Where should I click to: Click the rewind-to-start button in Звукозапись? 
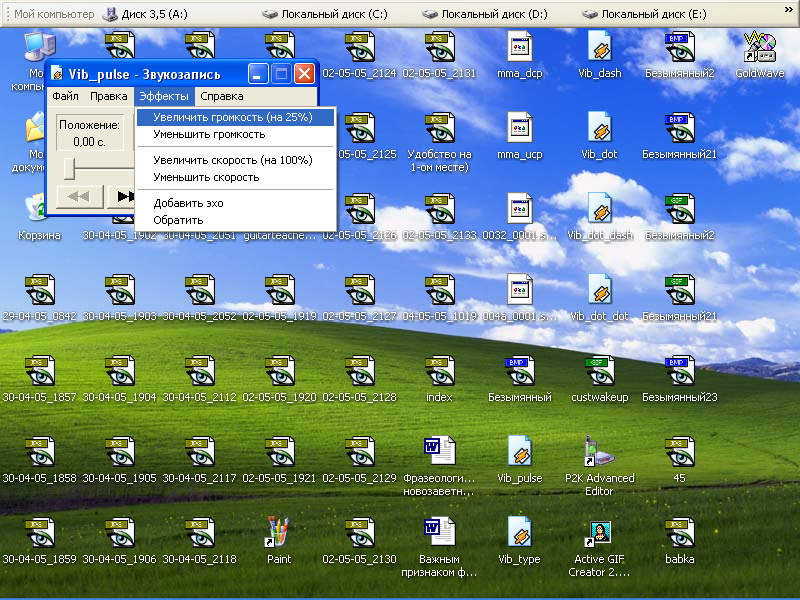79,196
